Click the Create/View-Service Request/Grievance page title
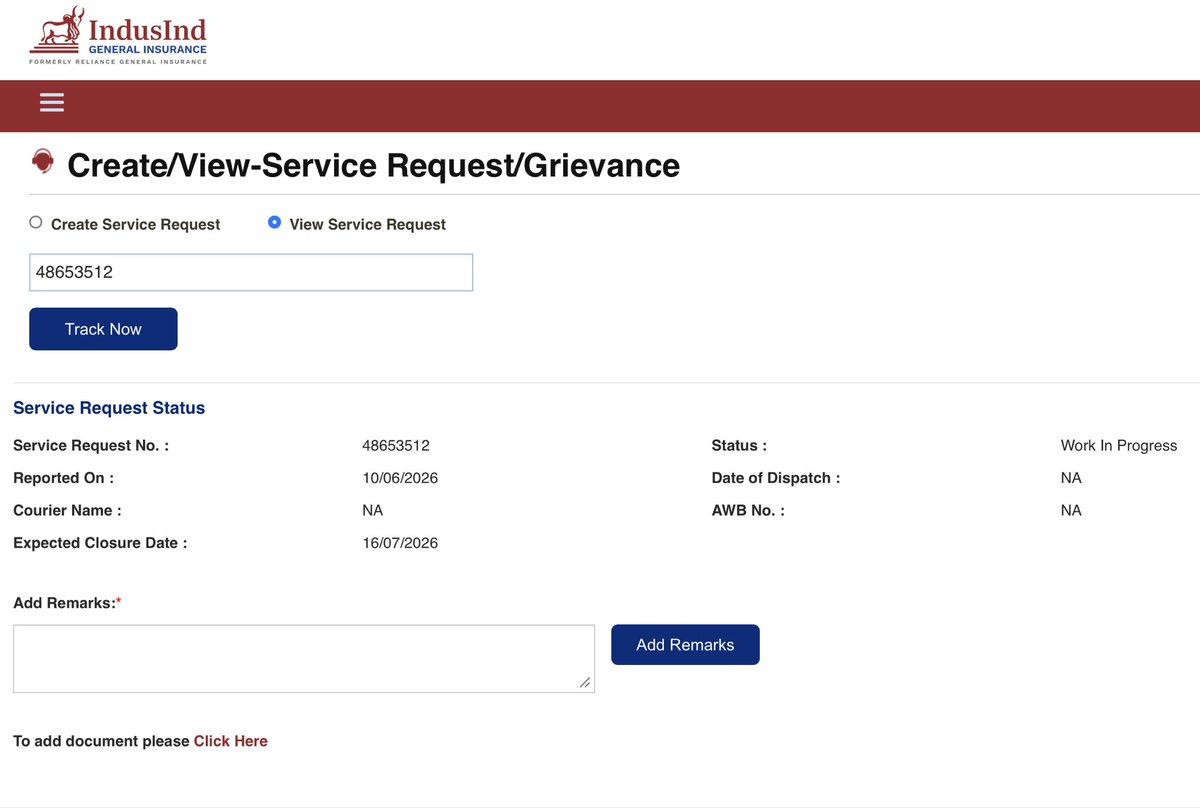This screenshot has width=1200, height=808. click(x=373, y=164)
